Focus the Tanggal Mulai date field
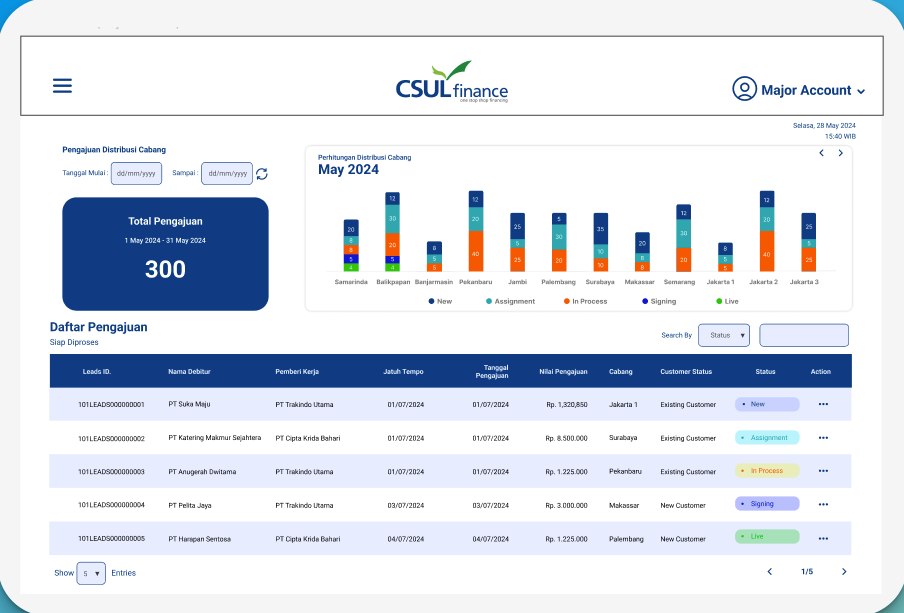 (x=136, y=173)
